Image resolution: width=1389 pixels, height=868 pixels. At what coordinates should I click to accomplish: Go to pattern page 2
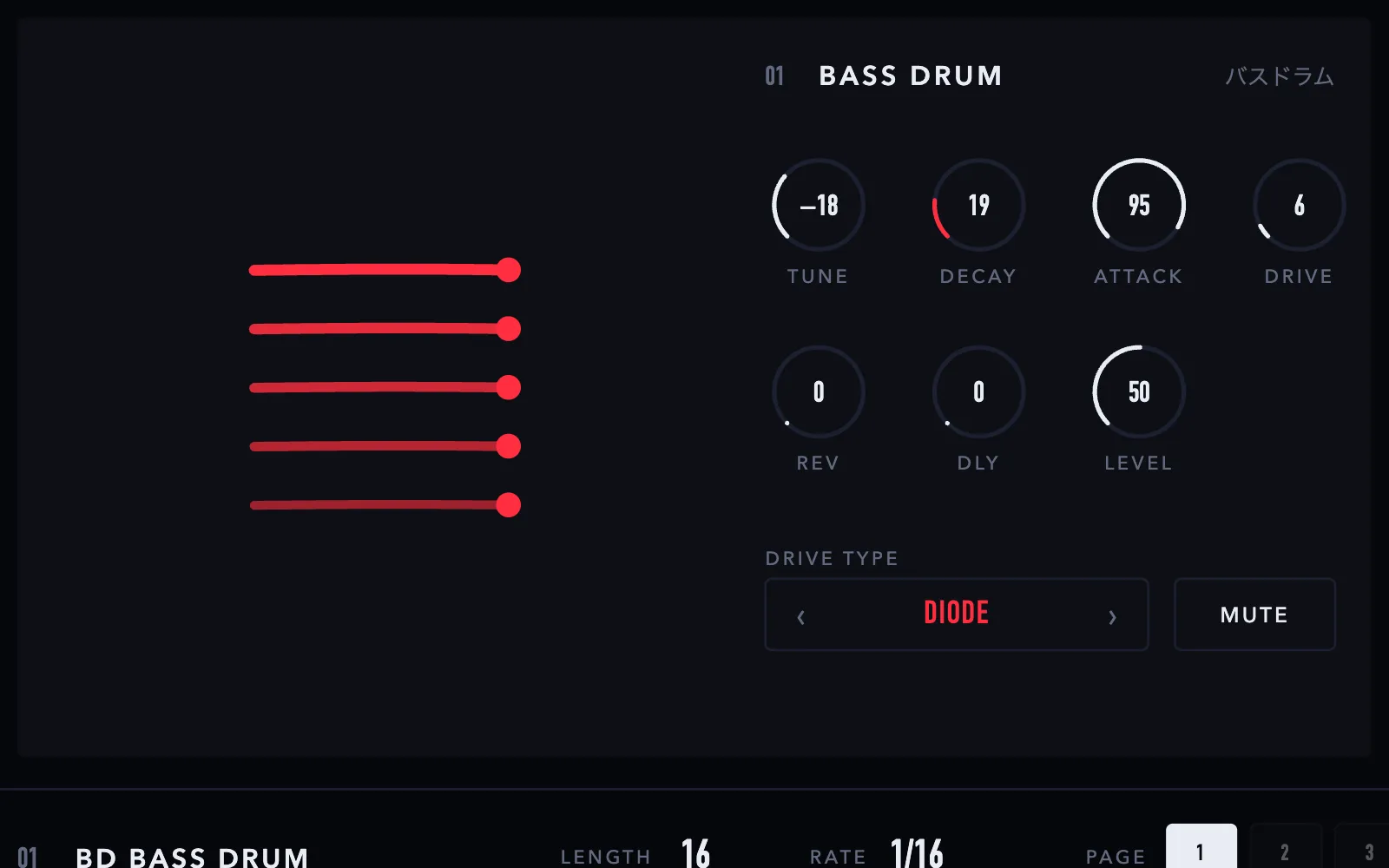[x=1285, y=847]
